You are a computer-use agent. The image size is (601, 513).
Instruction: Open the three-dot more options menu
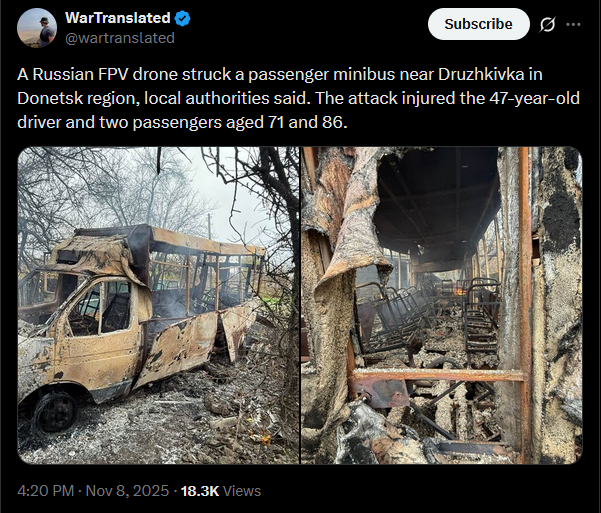pyautogui.click(x=573, y=25)
